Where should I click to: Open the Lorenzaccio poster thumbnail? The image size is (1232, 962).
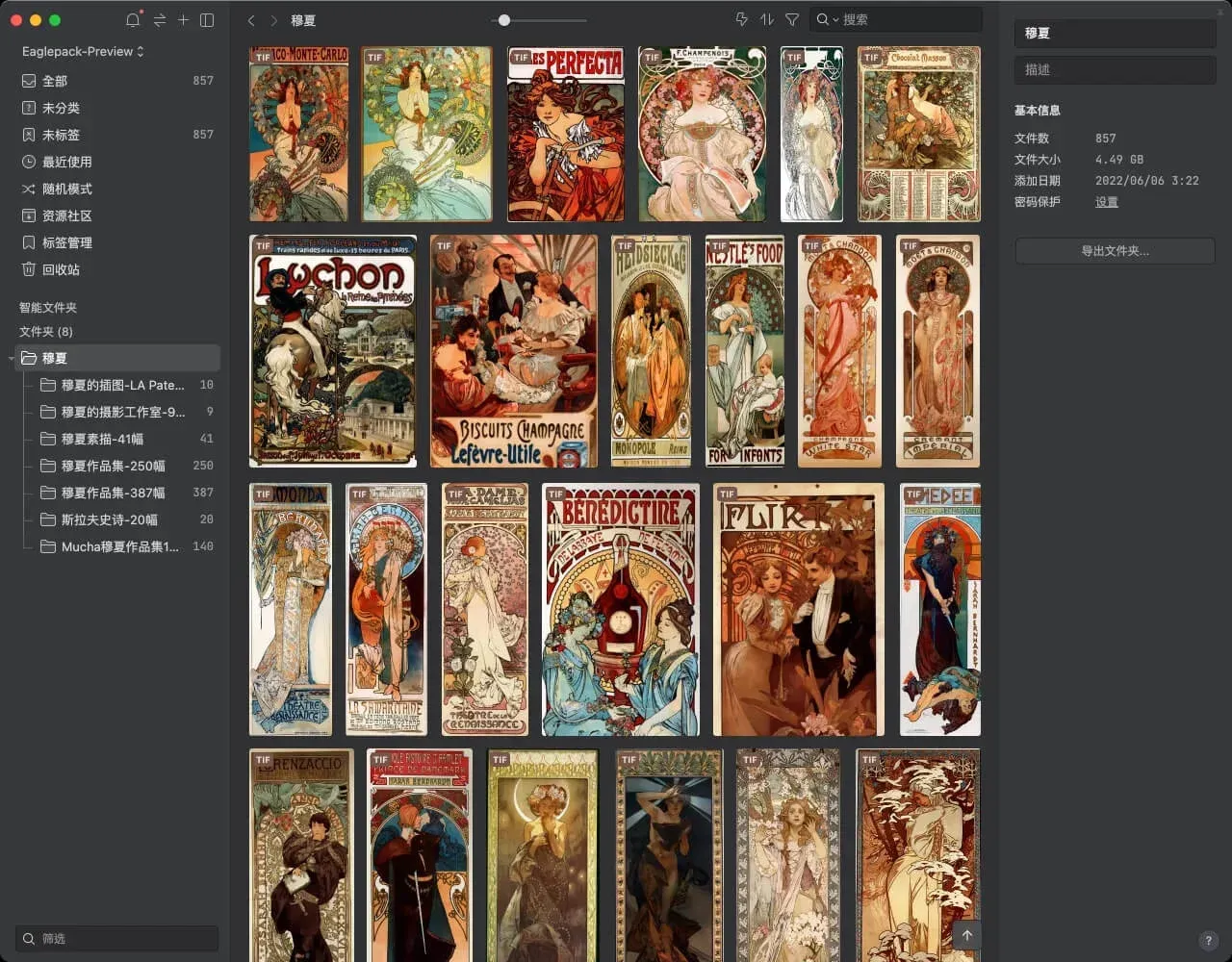pos(301,855)
